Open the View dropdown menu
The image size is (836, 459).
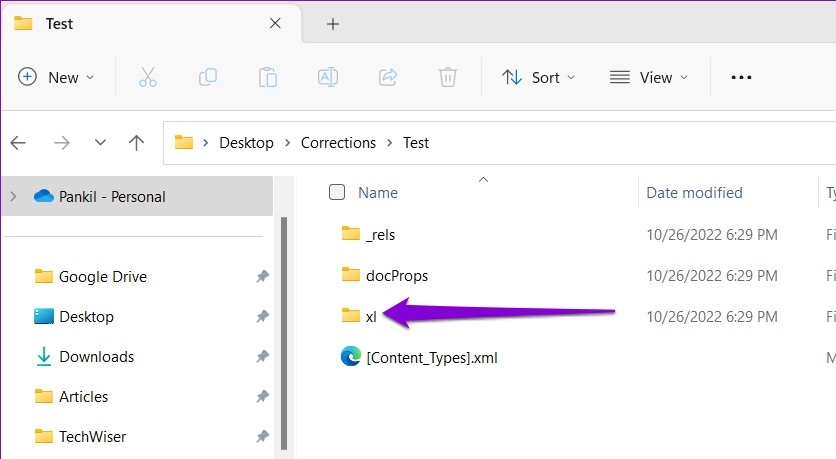click(x=649, y=77)
